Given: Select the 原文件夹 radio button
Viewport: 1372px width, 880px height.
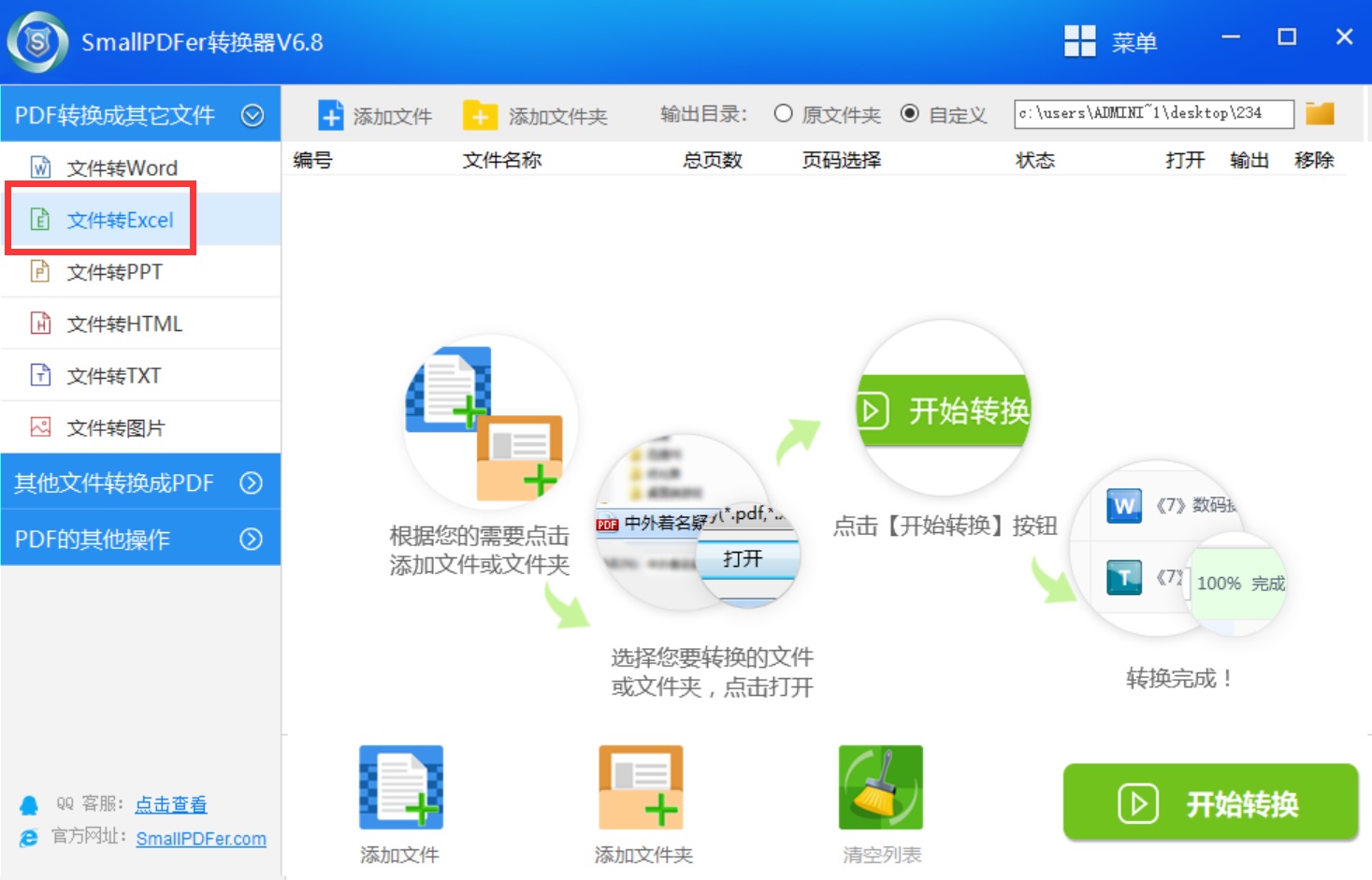Looking at the screenshot, I should [784, 113].
